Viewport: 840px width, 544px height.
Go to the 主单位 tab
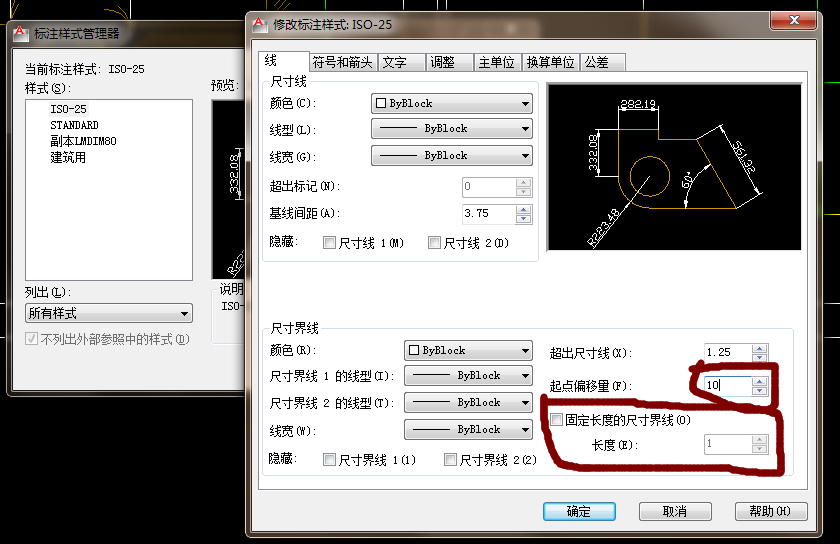pyautogui.click(x=497, y=62)
